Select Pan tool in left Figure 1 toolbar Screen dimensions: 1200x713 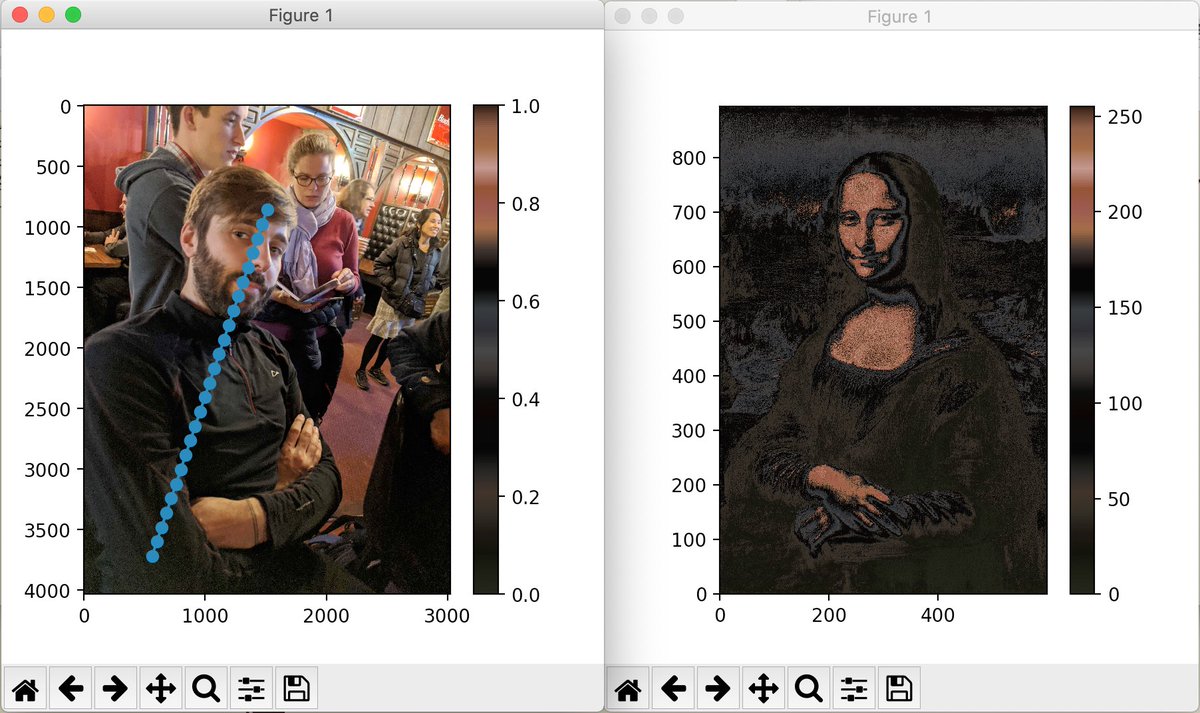pos(161,688)
